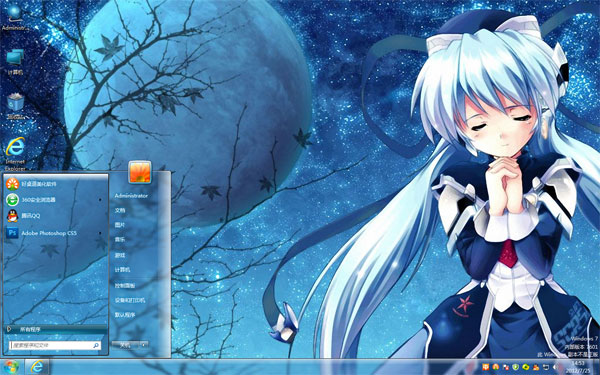This screenshot has height=375, width=600.
Task: Open the QQ penguin tray icon
Action: pyautogui.click(x=536, y=367)
